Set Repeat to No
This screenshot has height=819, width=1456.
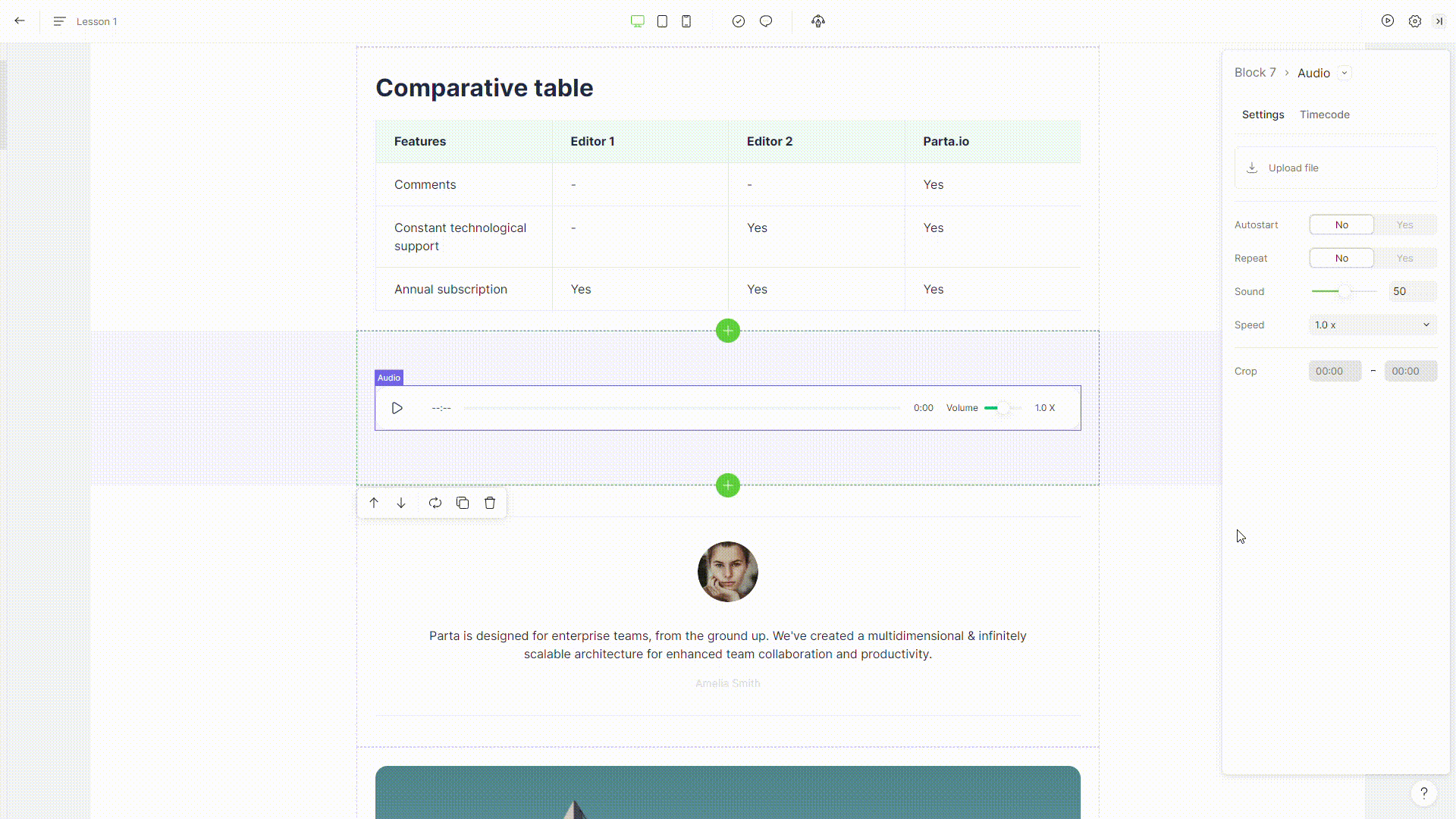1341,259
